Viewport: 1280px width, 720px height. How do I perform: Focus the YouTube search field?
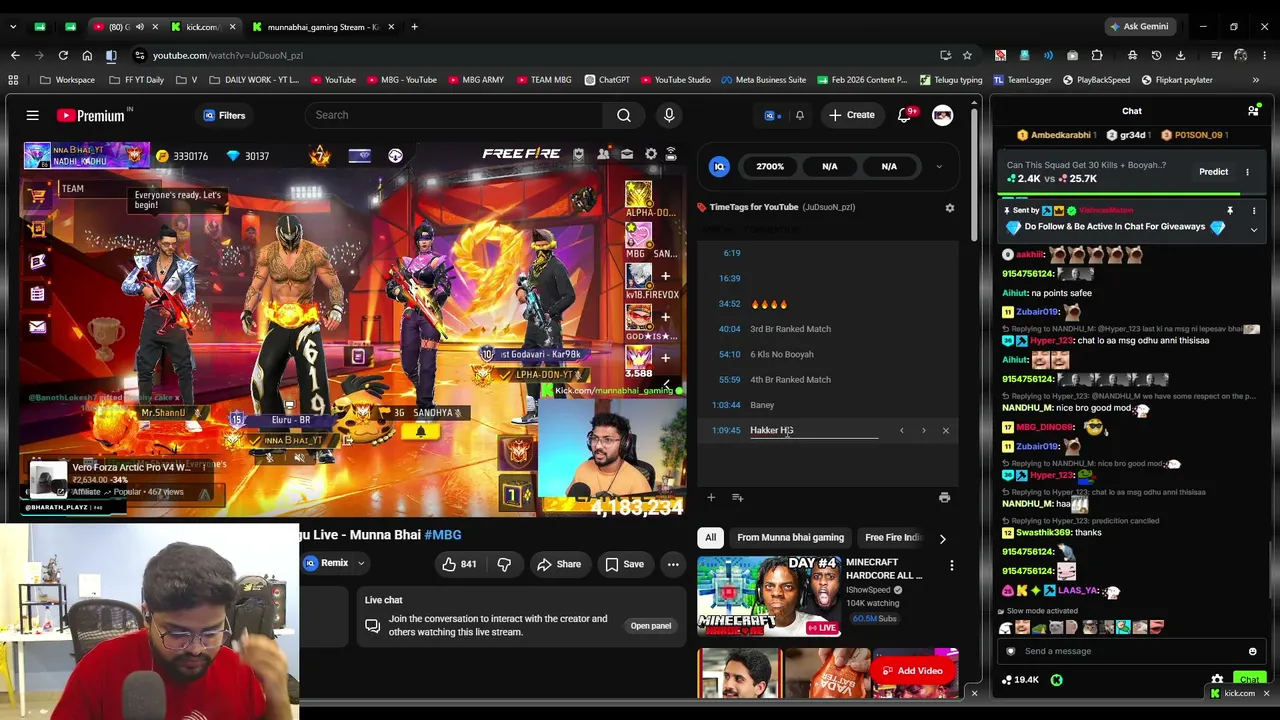click(455, 115)
